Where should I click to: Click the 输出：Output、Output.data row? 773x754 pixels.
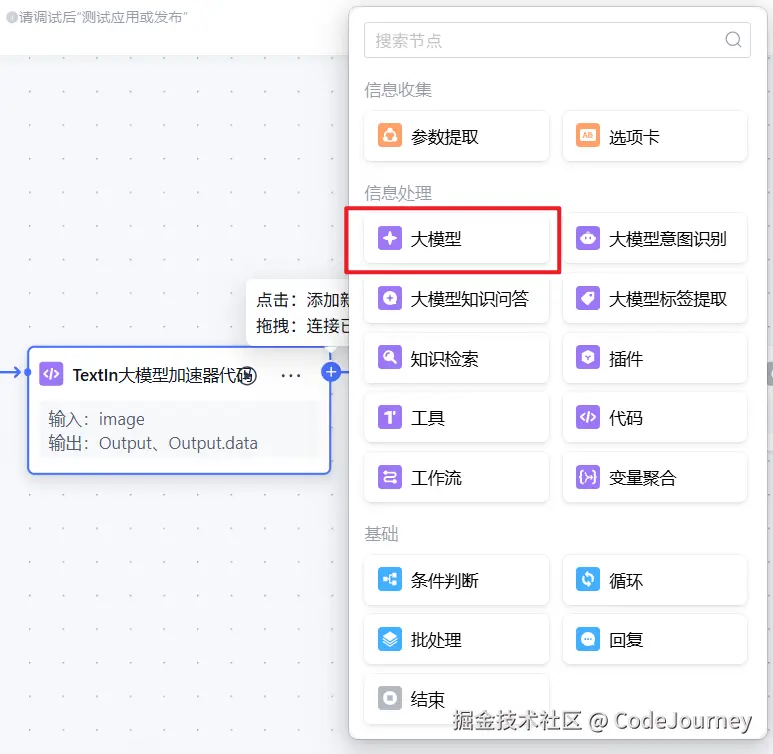point(153,443)
